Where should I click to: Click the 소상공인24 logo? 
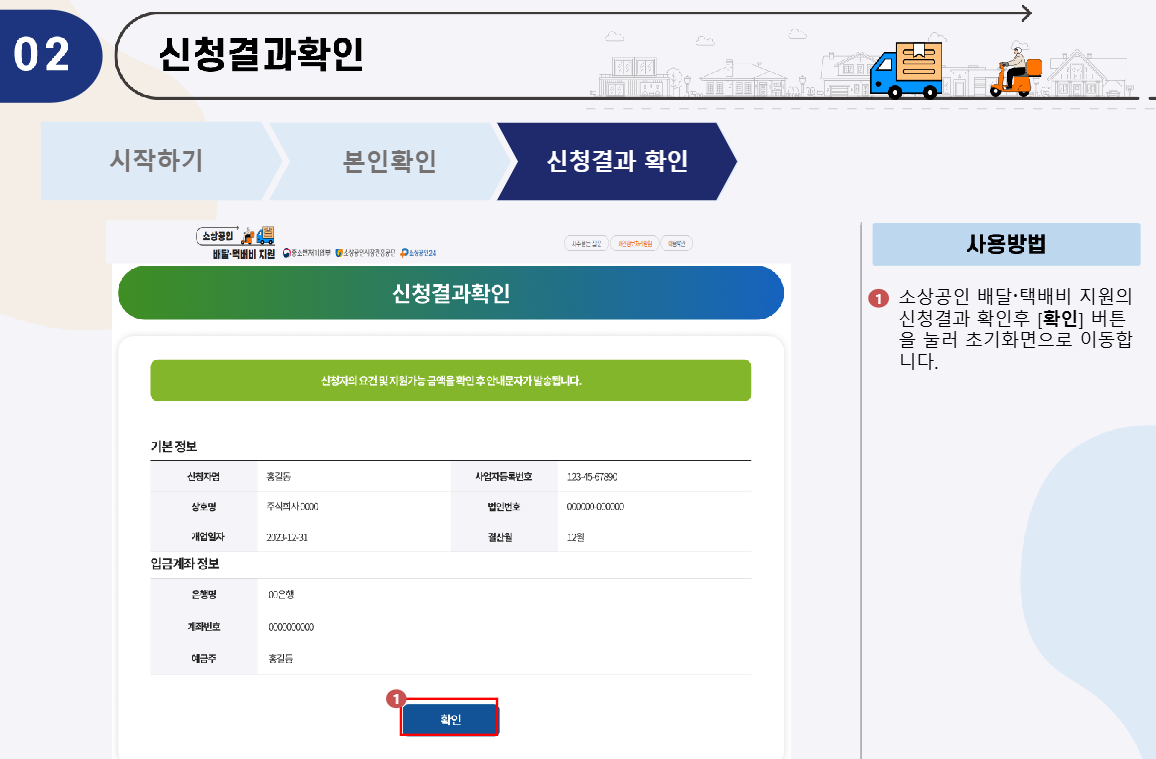pyautogui.click(x=418, y=253)
